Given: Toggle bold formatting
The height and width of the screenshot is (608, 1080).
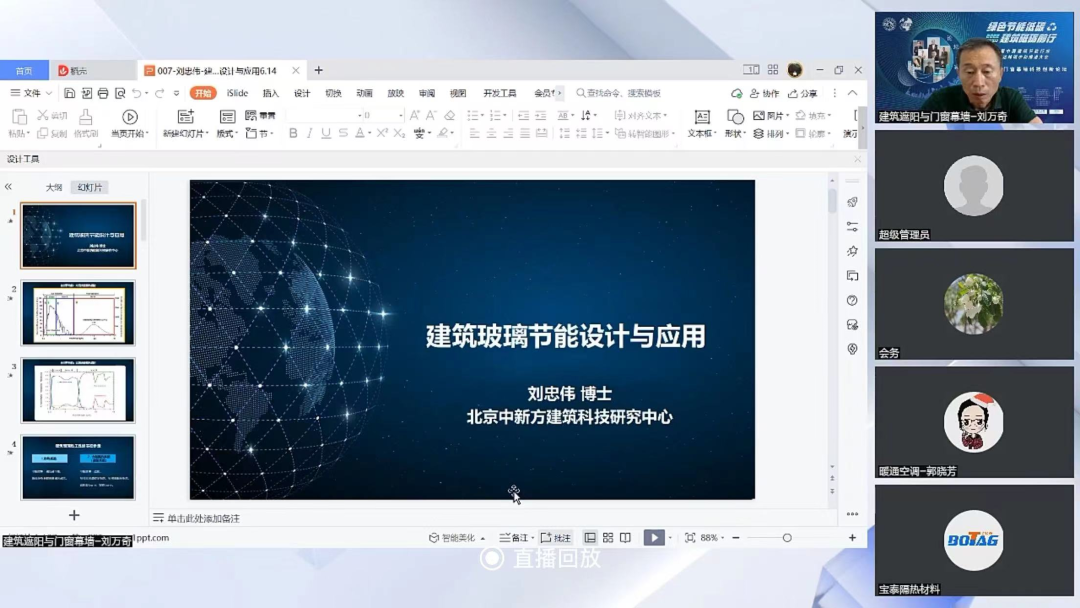Looking at the screenshot, I should tap(292, 131).
